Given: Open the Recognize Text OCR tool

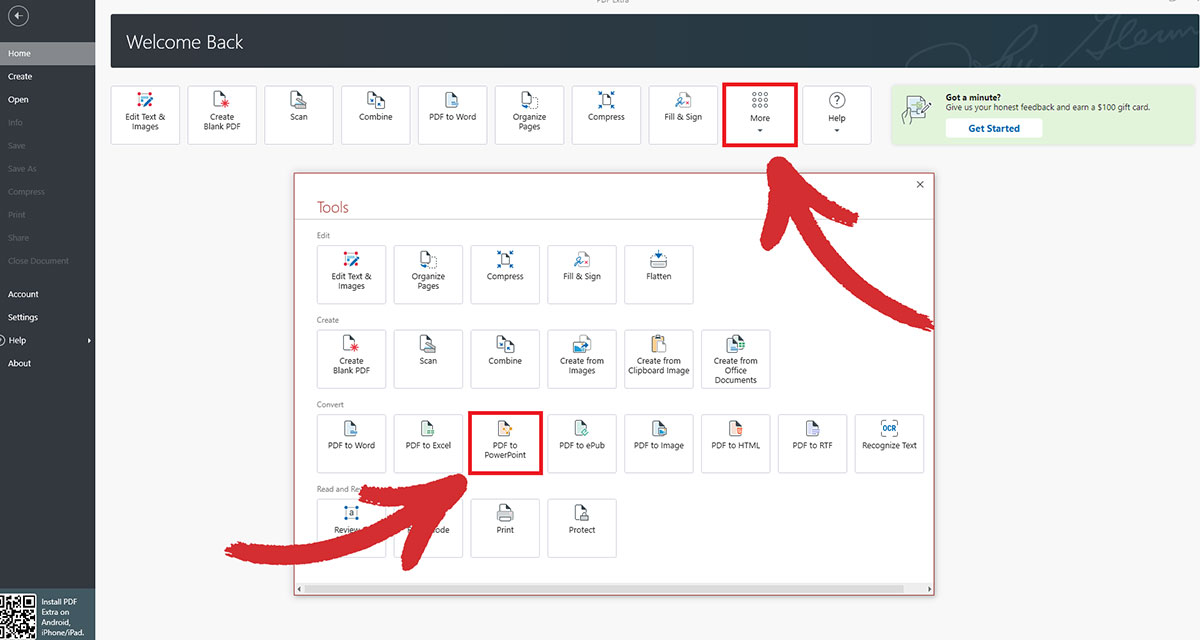Looking at the screenshot, I should tap(889, 443).
